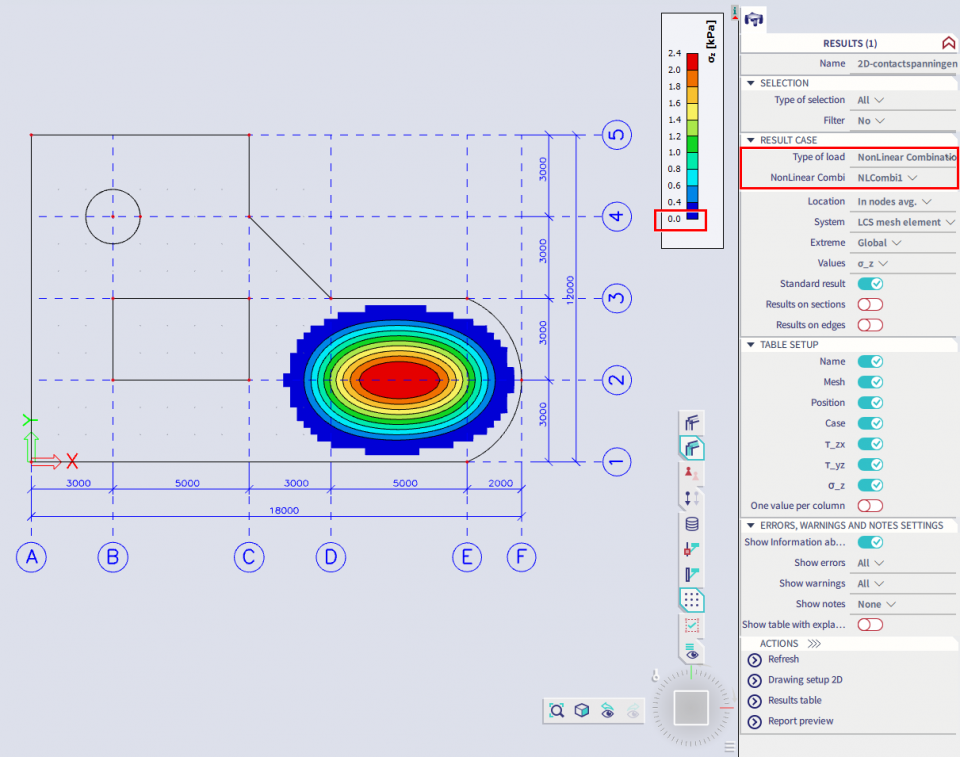Click the zoom-all magnifier icon
Screen dimensions: 960x757
pyautogui.click(x=557, y=710)
